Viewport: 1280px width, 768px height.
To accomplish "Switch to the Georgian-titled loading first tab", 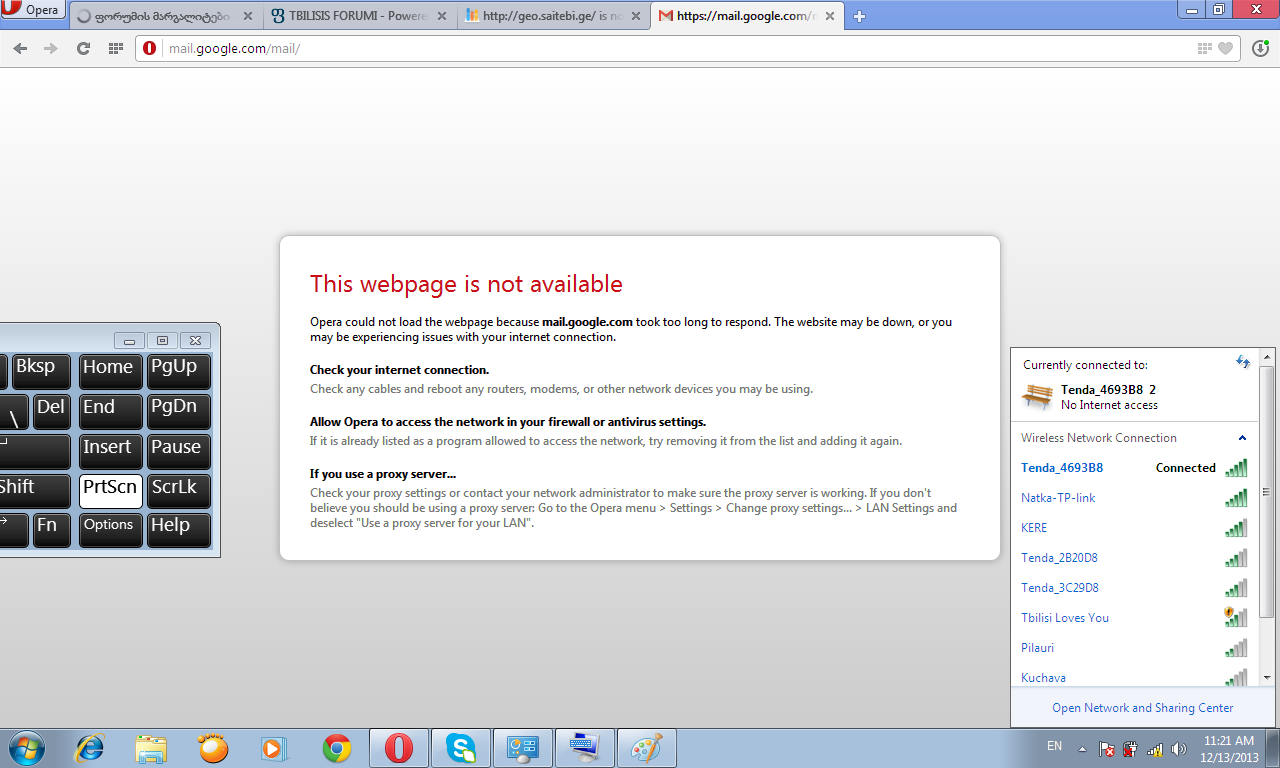I will pyautogui.click(x=164, y=16).
